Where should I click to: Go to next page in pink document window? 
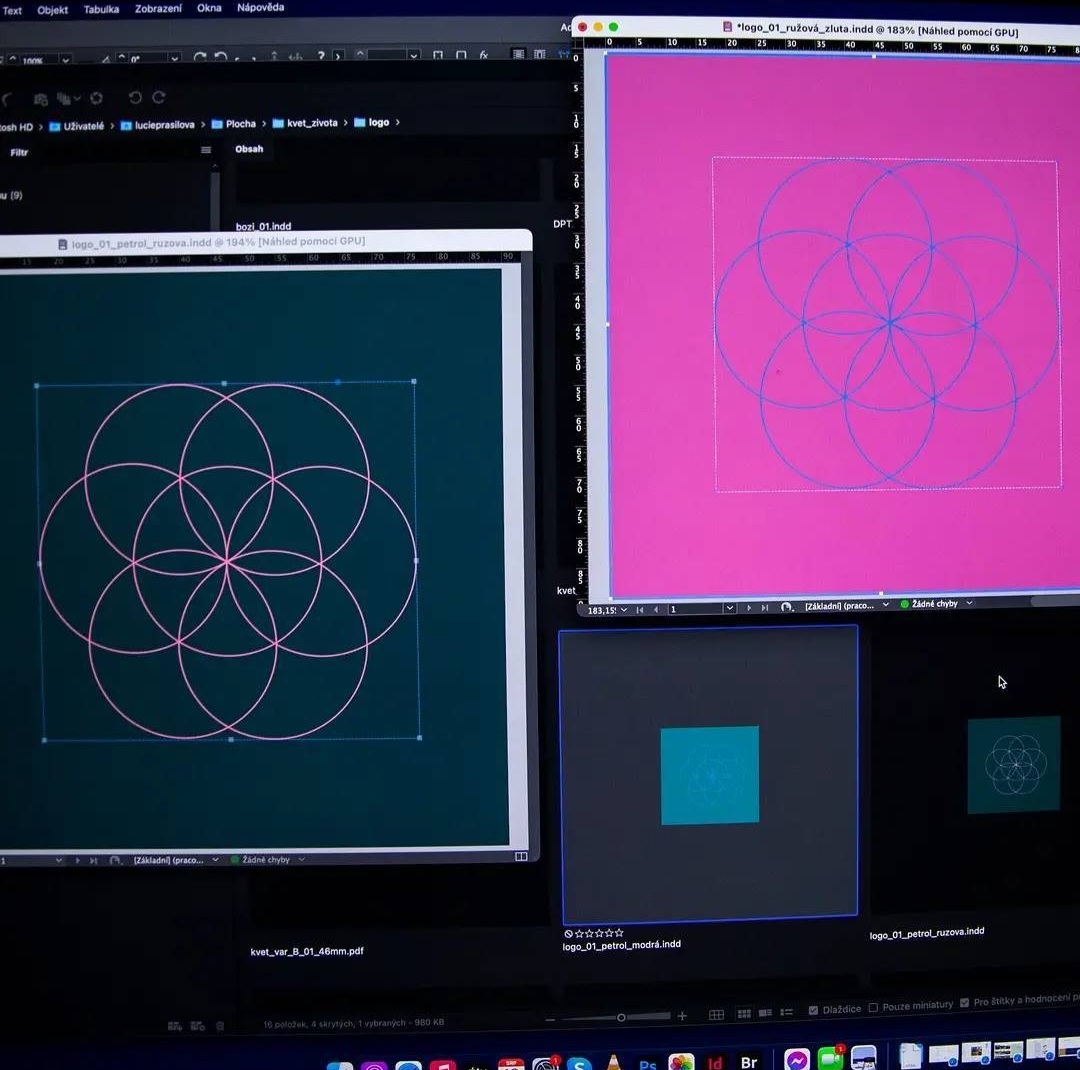(x=749, y=608)
